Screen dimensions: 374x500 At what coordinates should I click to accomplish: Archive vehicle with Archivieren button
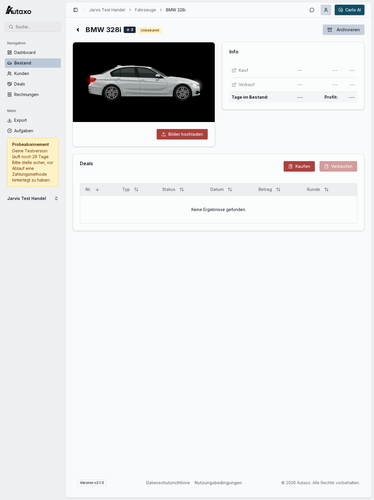343,30
